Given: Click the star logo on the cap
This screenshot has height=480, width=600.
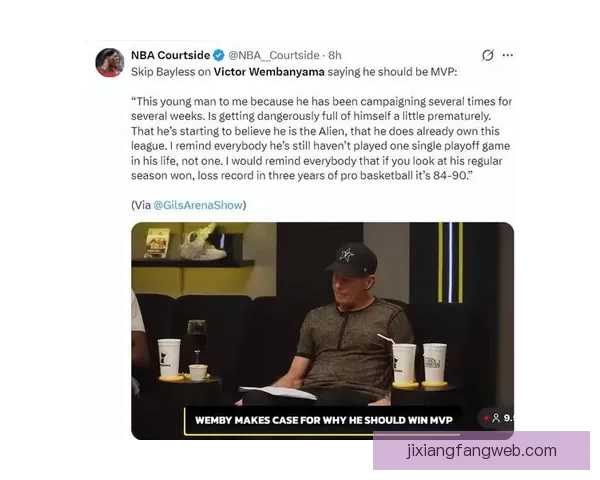Looking at the screenshot, I should [x=347, y=255].
